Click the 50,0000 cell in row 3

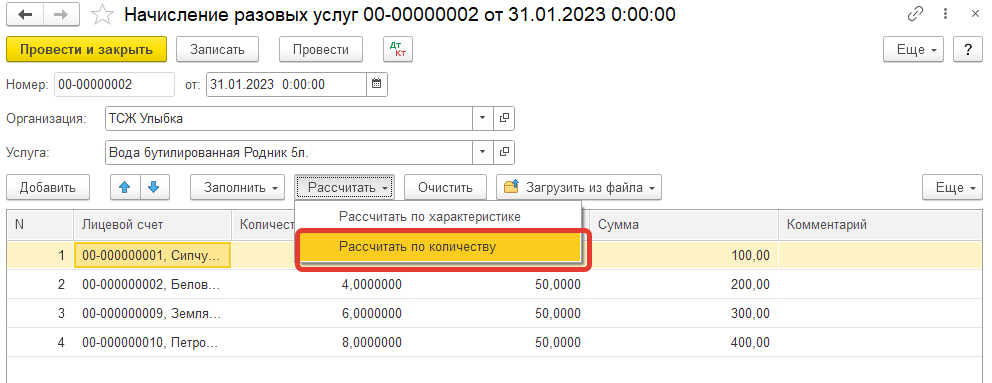[500, 313]
